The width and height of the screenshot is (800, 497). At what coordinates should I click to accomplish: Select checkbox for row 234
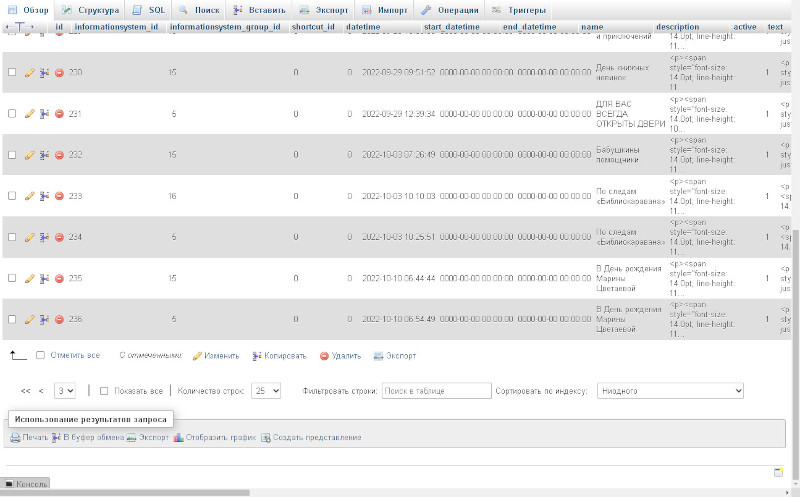point(12,237)
